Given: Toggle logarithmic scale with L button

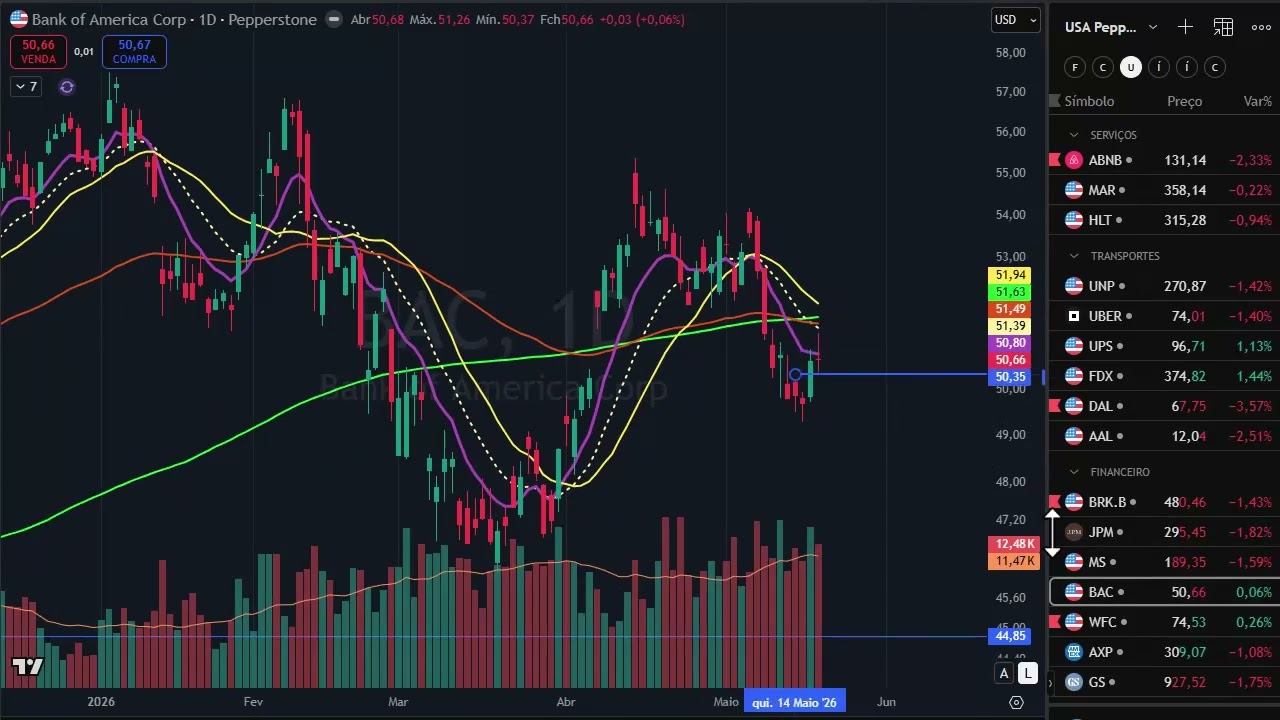Looking at the screenshot, I should coord(1027,673).
